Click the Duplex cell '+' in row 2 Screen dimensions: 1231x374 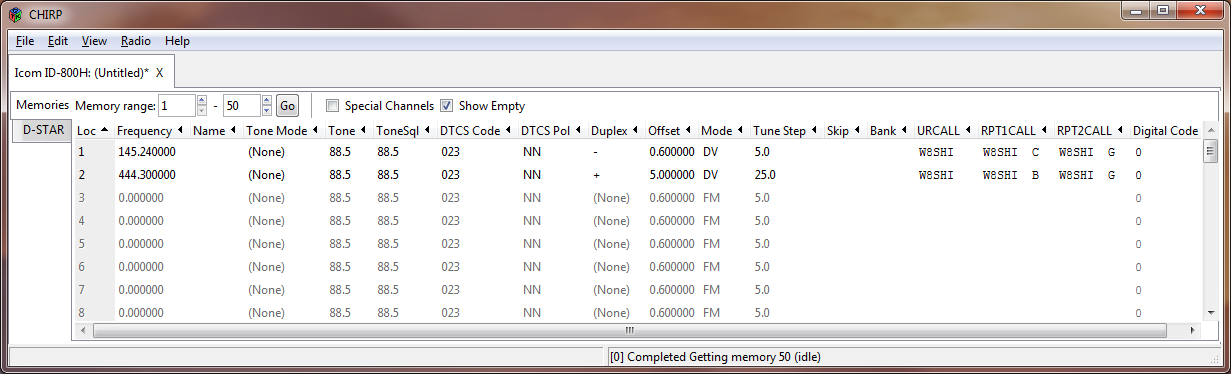click(x=596, y=175)
